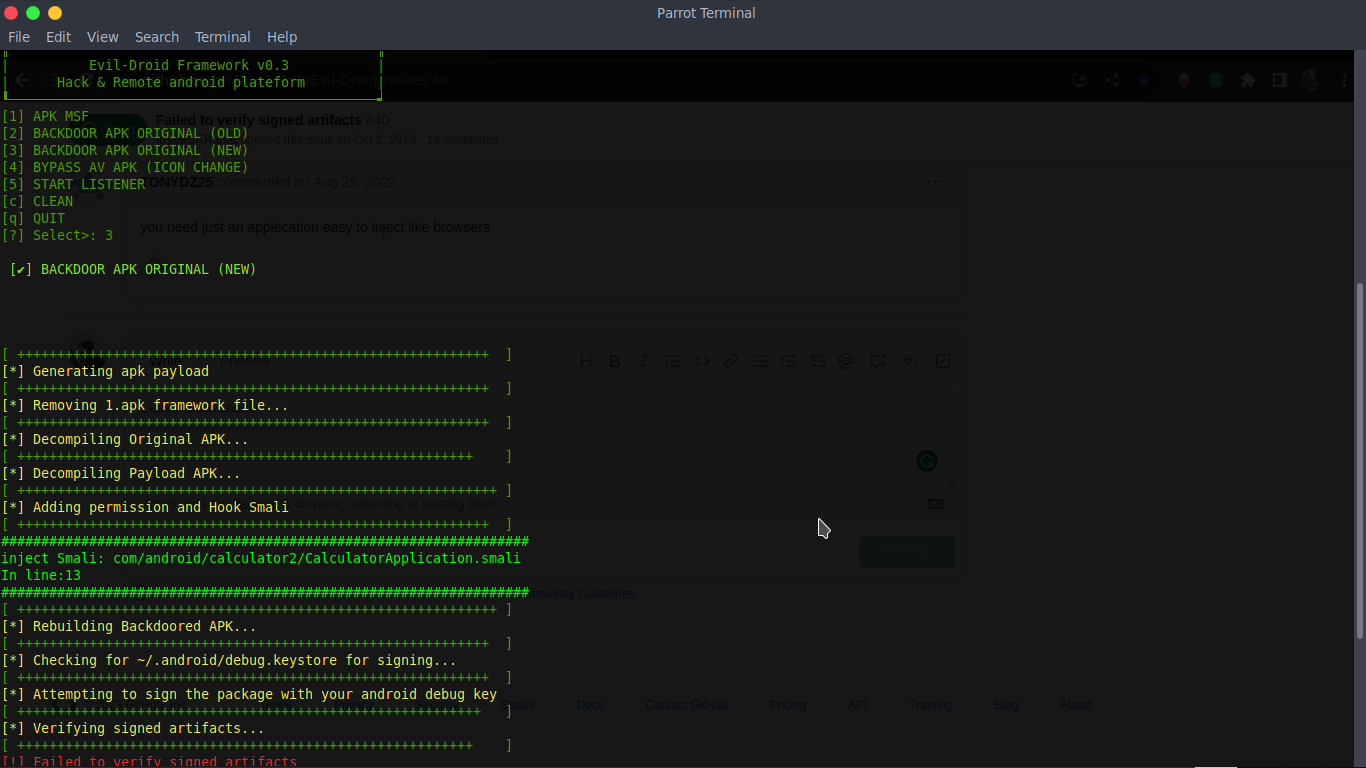
Task: Open the Terminal menu
Action: (x=222, y=36)
